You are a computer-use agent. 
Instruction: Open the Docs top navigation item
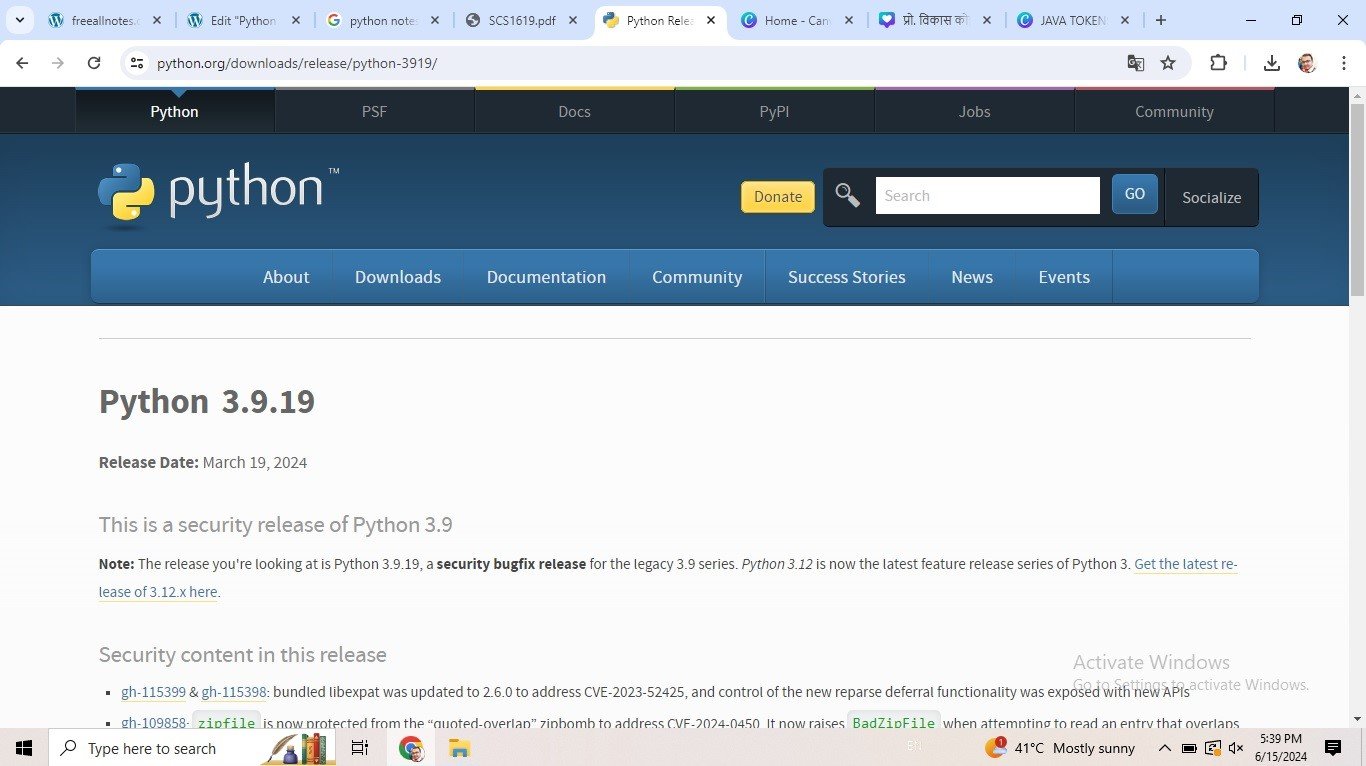(x=575, y=111)
